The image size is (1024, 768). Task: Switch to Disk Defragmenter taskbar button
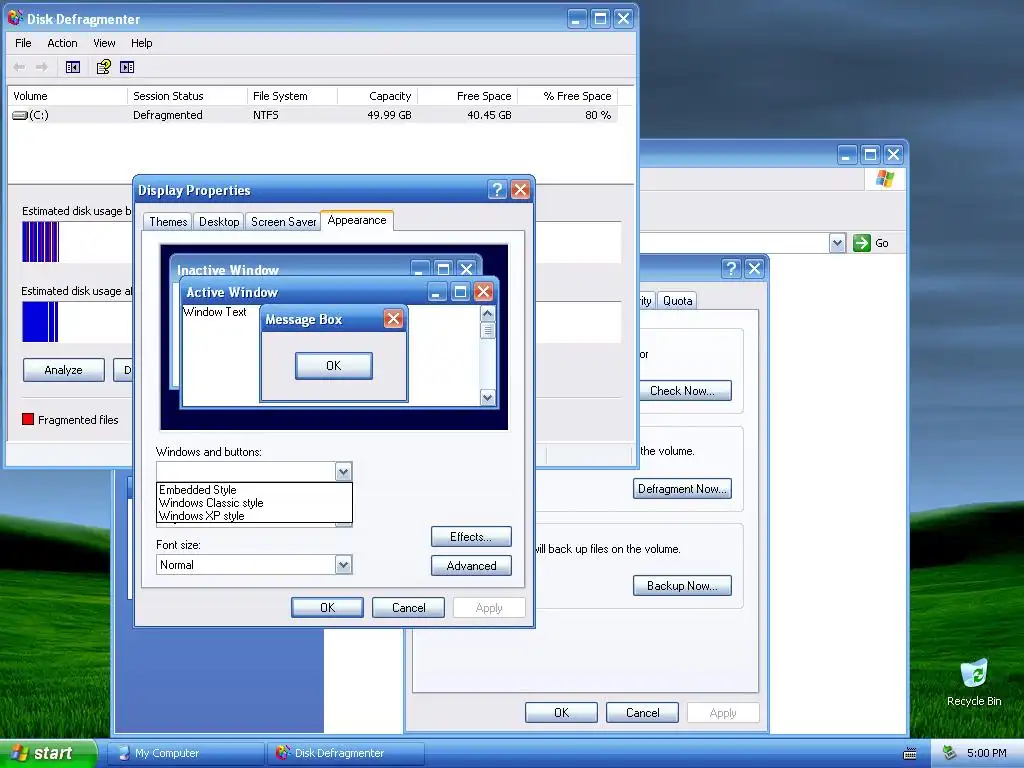coord(346,753)
